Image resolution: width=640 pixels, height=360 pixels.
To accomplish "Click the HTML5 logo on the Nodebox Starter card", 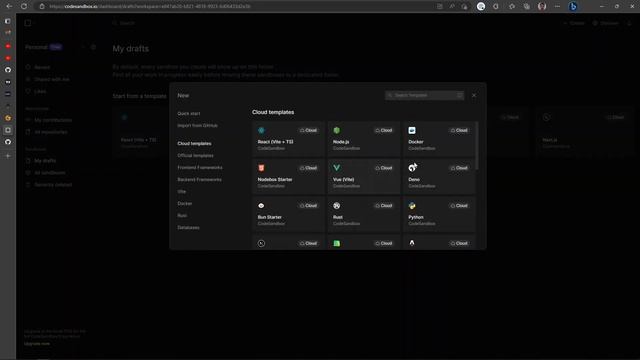I will [261, 168].
